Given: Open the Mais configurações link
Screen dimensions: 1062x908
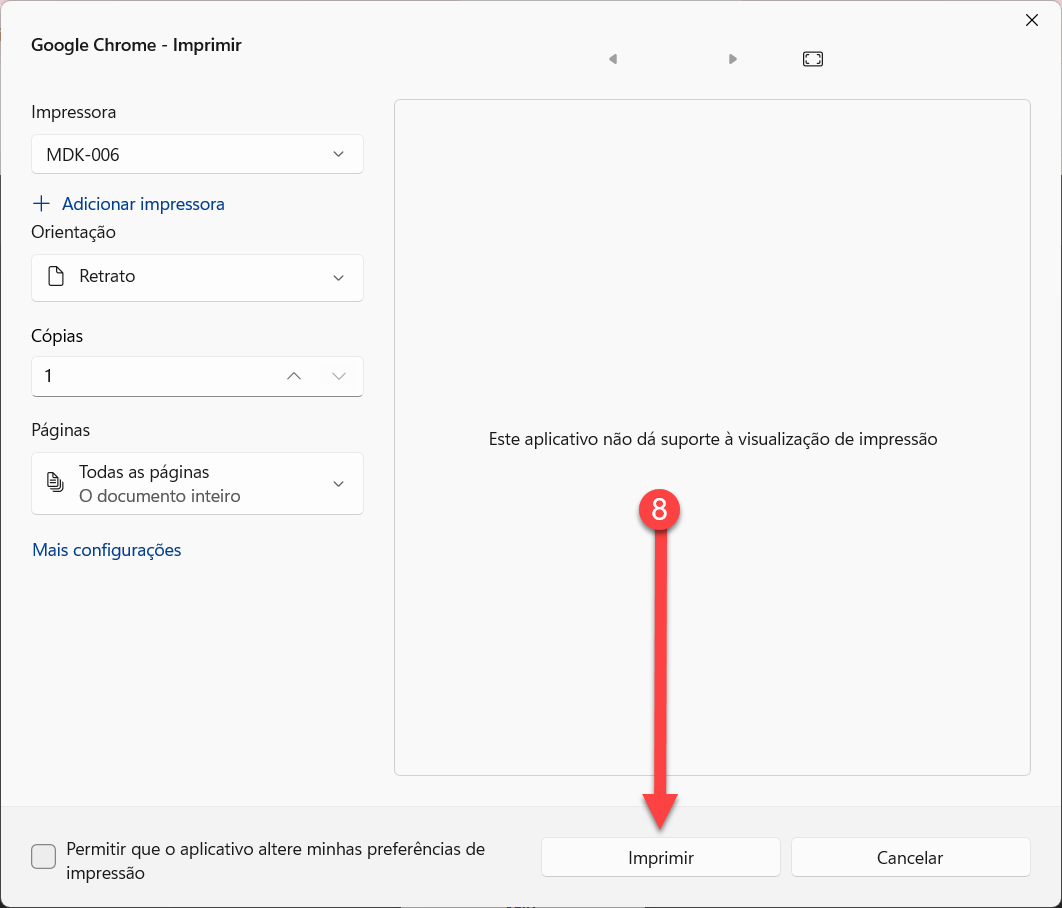Looking at the screenshot, I should coord(107,550).
